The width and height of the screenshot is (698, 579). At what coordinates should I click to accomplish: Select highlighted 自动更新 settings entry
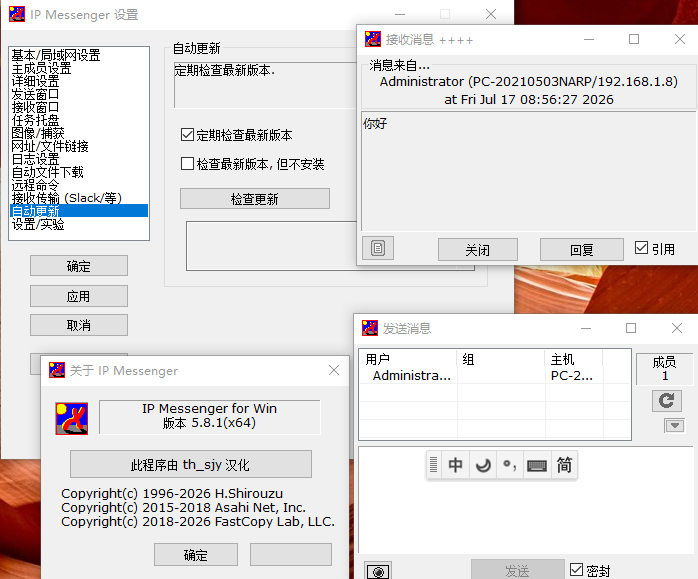coord(79,211)
